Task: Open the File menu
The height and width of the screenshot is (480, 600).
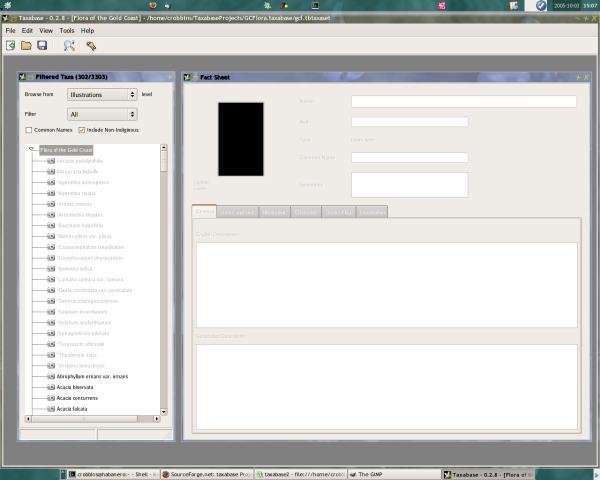Action: [x=10, y=31]
